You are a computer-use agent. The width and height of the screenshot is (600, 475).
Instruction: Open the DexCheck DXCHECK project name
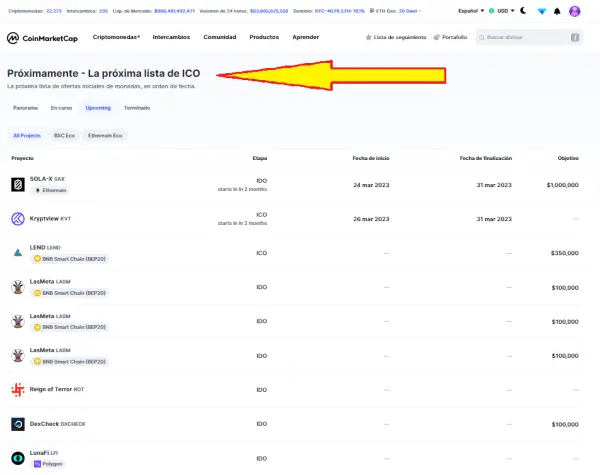57,424
